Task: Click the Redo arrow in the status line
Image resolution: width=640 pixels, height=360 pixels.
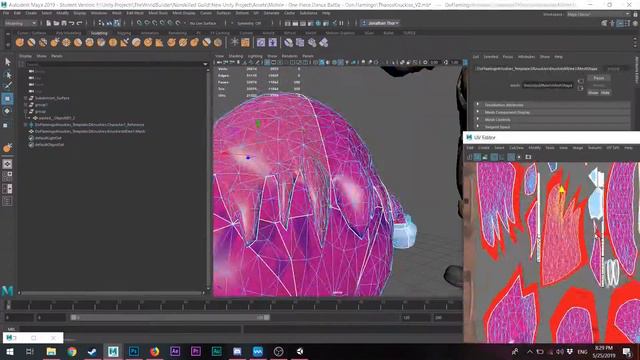Action: tap(80, 23)
